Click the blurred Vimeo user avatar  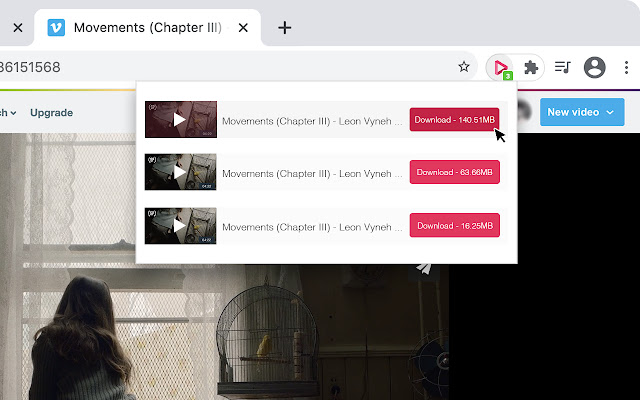point(524,112)
